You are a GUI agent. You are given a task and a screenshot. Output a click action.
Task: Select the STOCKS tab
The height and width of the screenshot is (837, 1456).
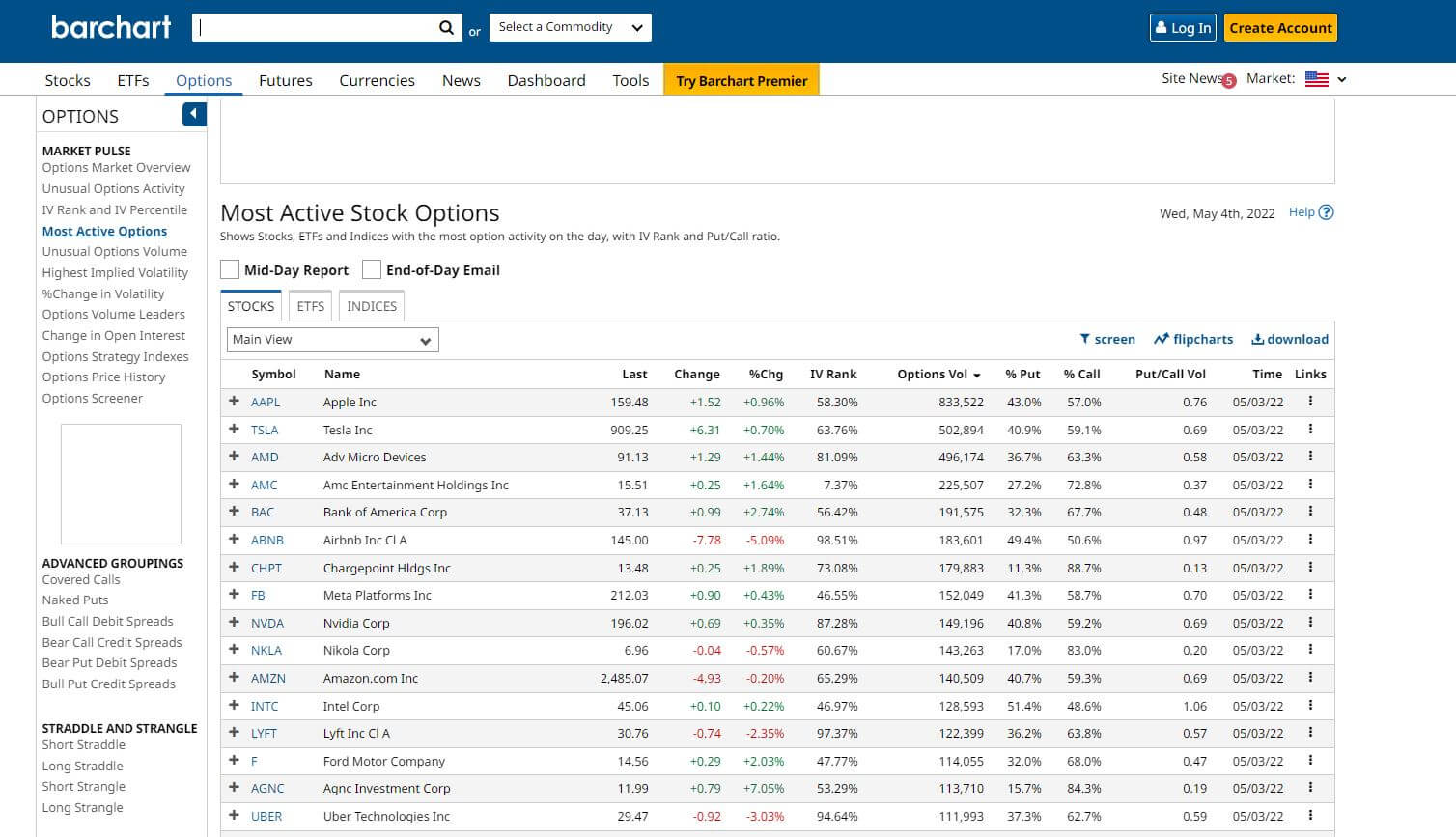coord(251,306)
